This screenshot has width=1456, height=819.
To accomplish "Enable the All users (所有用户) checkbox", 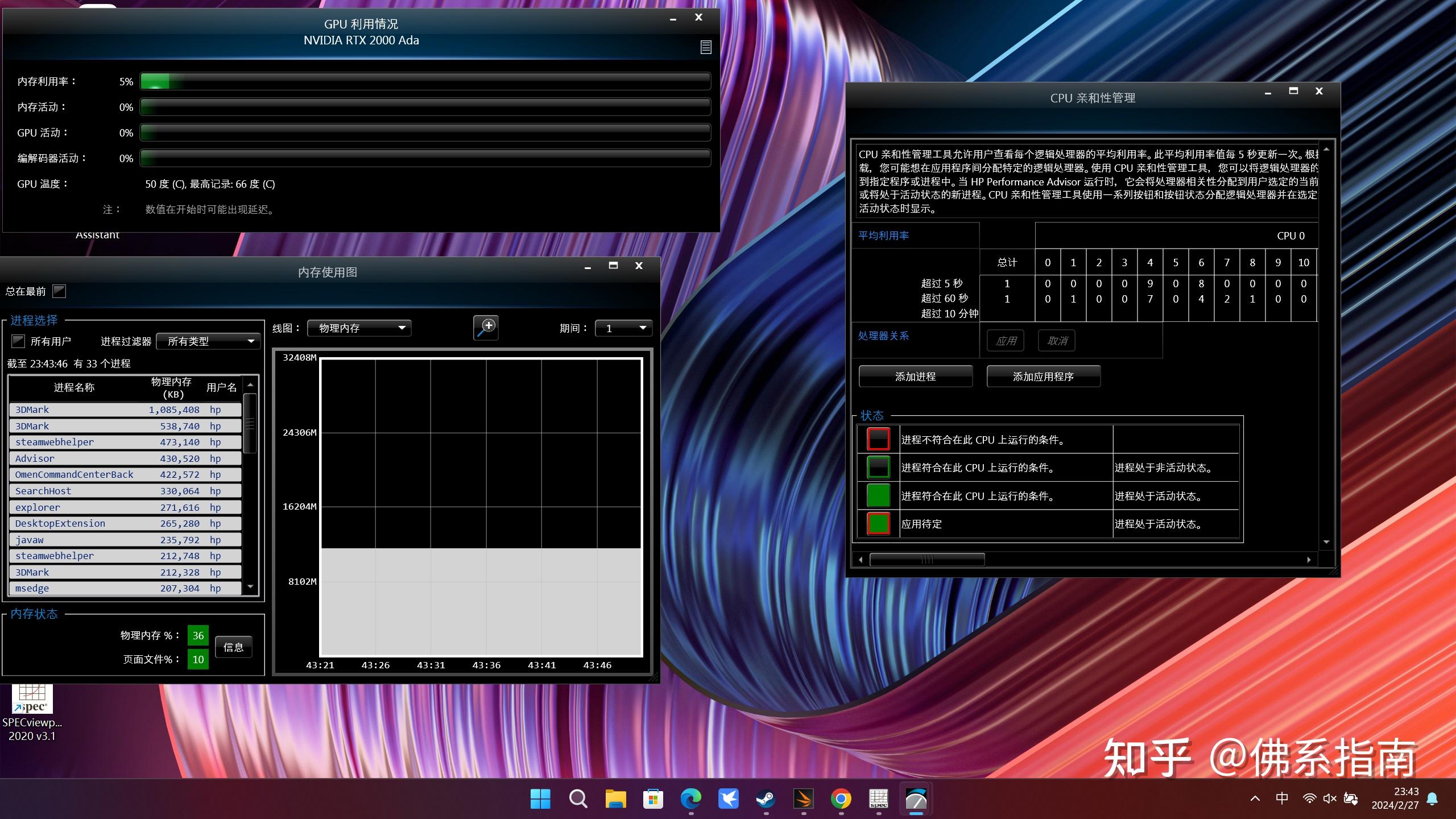I will pos(18,341).
